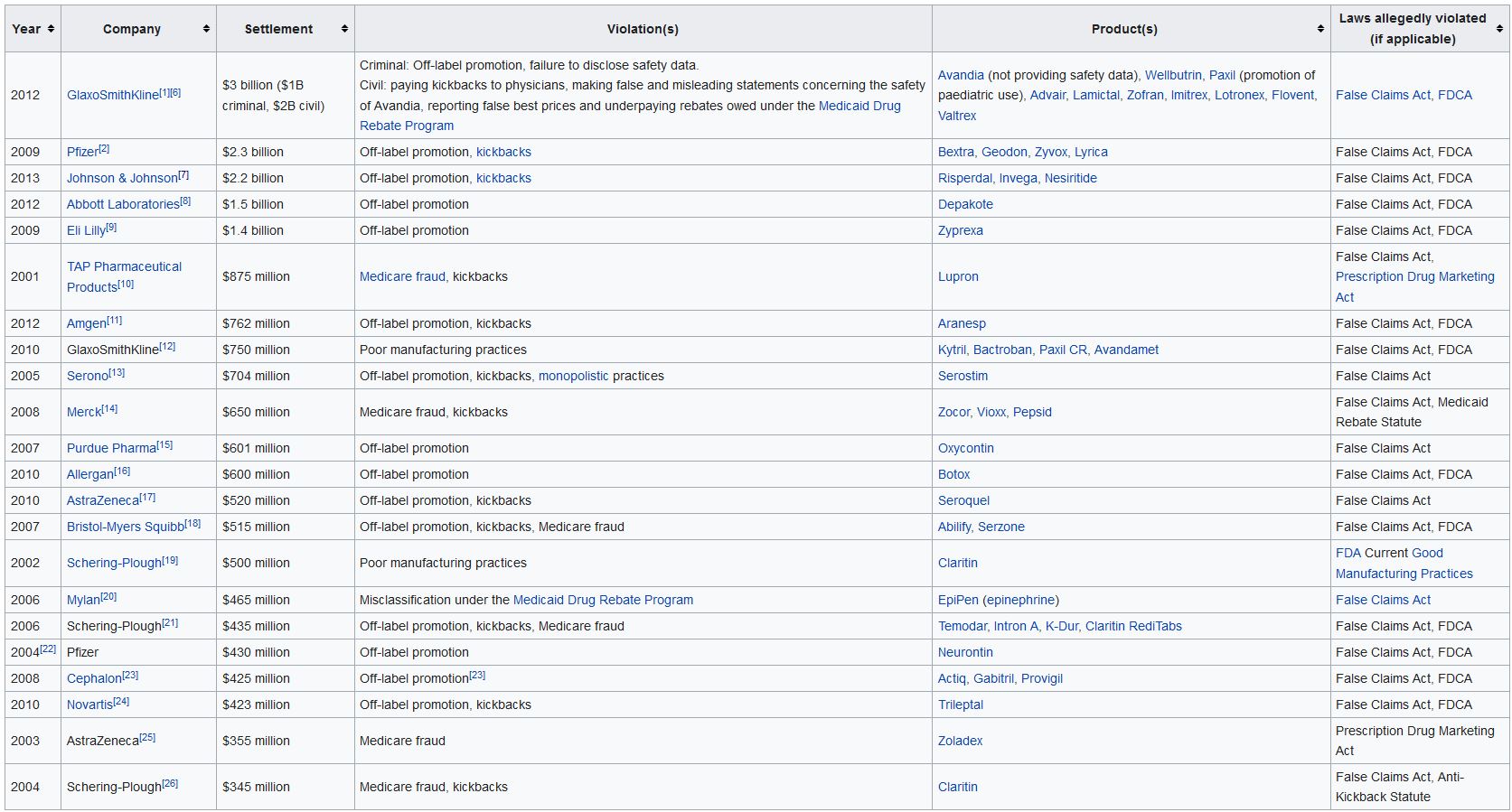The image size is (1512, 812).
Task: Open Wellbutrin product link
Action: coord(1173,75)
